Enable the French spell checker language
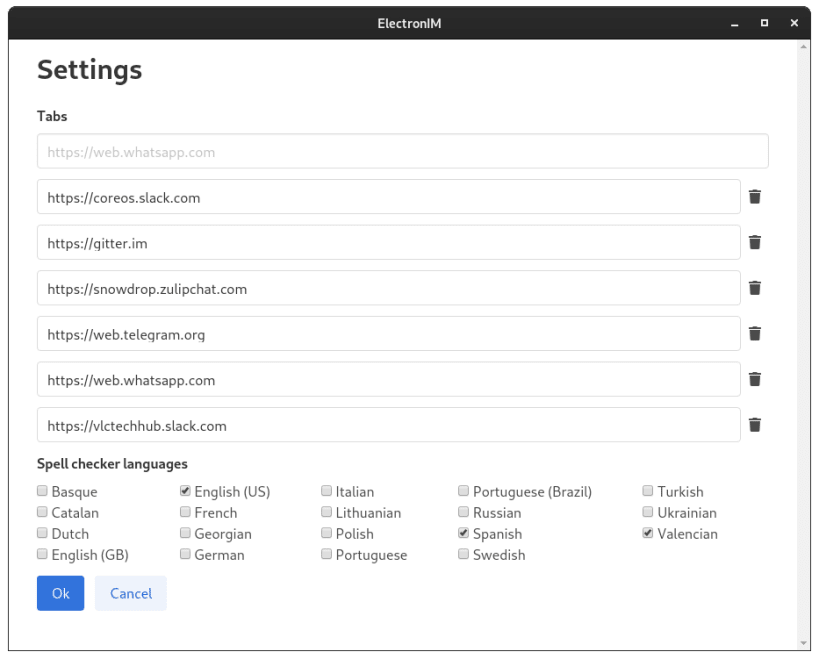The width and height of the screenshot is (819, 659). (x=185, y=512)
